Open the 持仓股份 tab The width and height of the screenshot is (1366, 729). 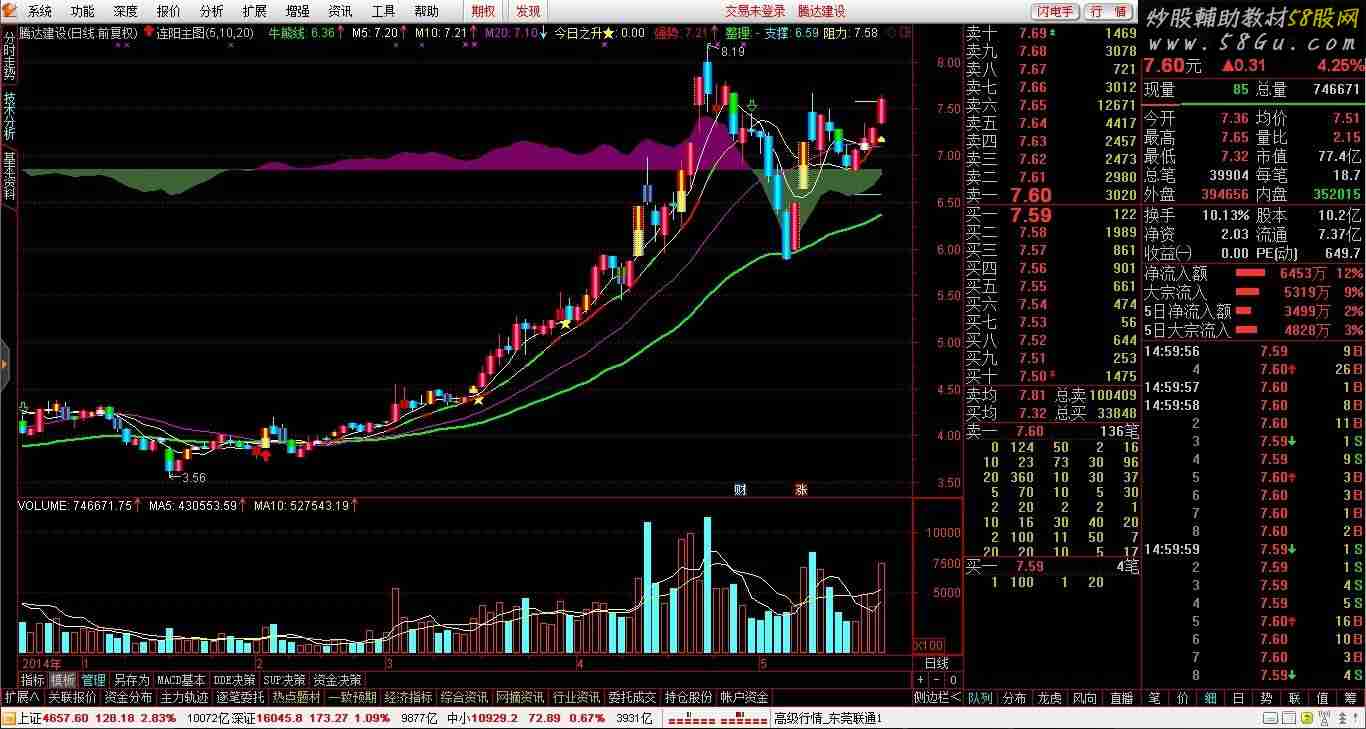[689, 697]
